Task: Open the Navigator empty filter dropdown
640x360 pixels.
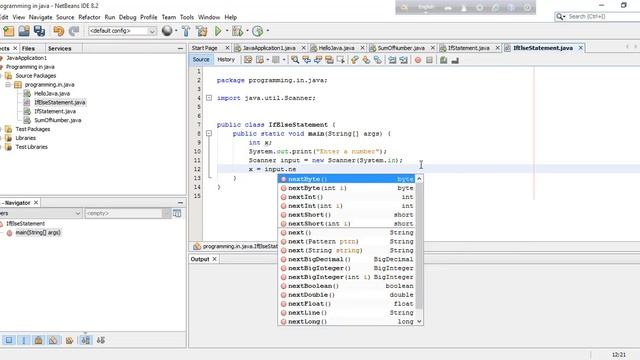Action: pos(166,213)
